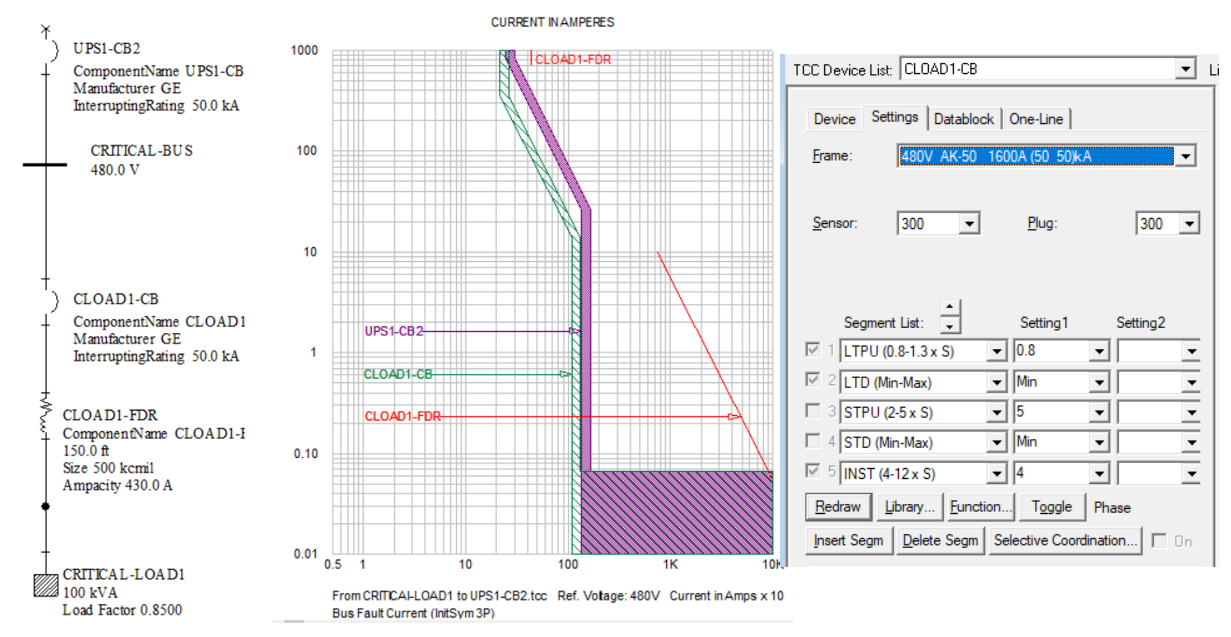Click the Segment List down arrow

pyautogui.click(x=951, y=325)
